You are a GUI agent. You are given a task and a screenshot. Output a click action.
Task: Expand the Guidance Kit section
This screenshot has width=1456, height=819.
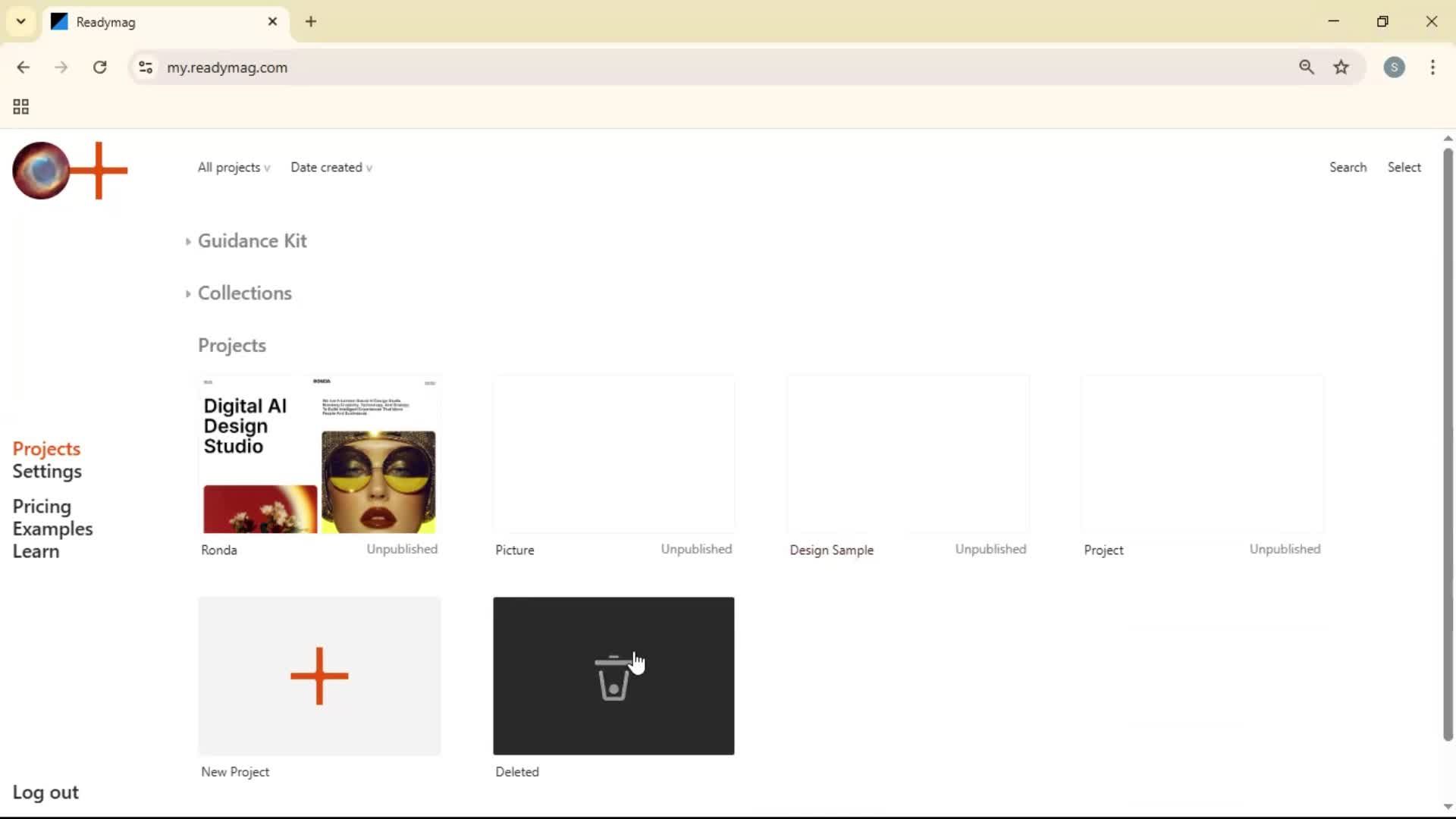click(x=253, y=240)
